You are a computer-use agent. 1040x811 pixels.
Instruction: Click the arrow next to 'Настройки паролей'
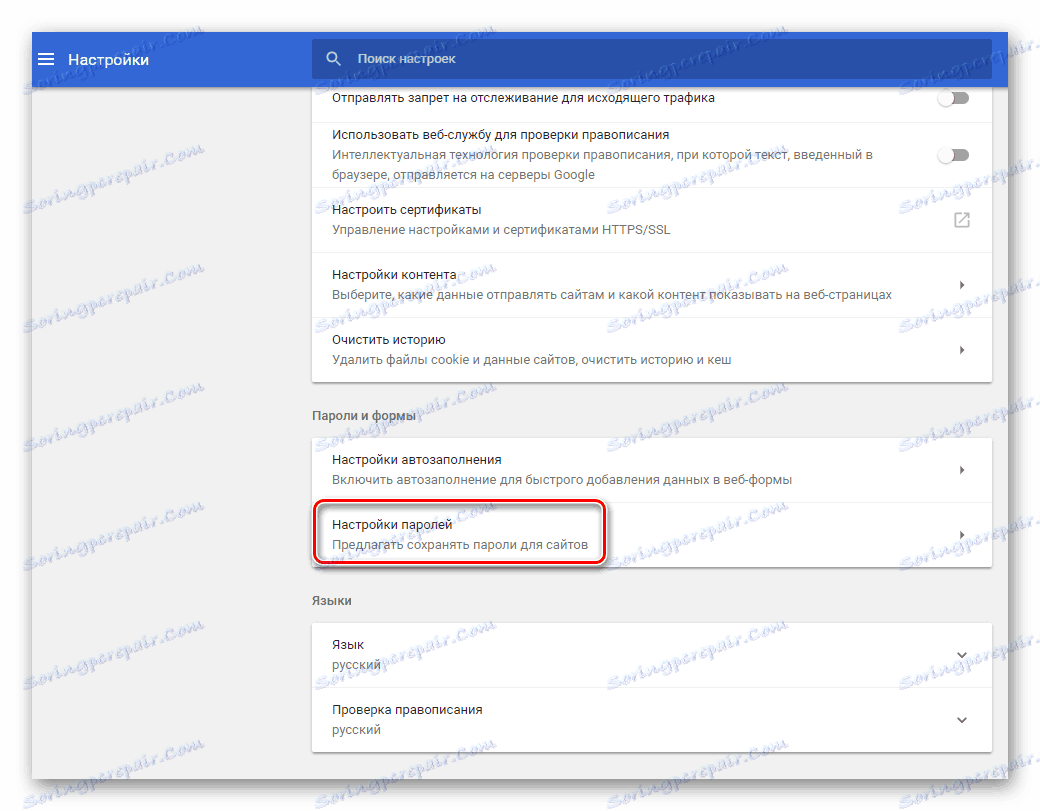[x=962, y=535]
